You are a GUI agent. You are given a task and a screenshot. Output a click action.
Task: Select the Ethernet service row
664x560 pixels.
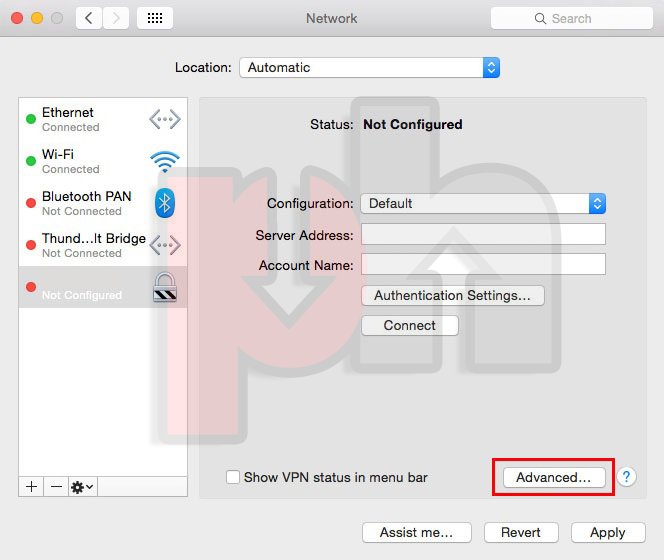point(103,119)
